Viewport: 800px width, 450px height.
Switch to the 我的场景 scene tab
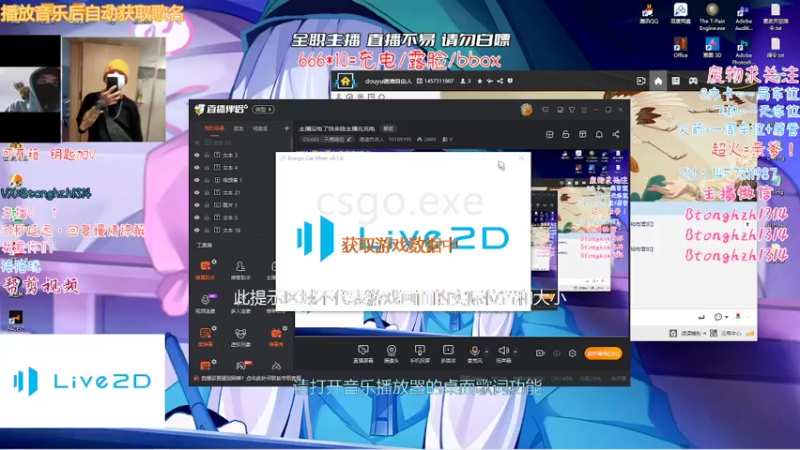[x=214, y=129]
